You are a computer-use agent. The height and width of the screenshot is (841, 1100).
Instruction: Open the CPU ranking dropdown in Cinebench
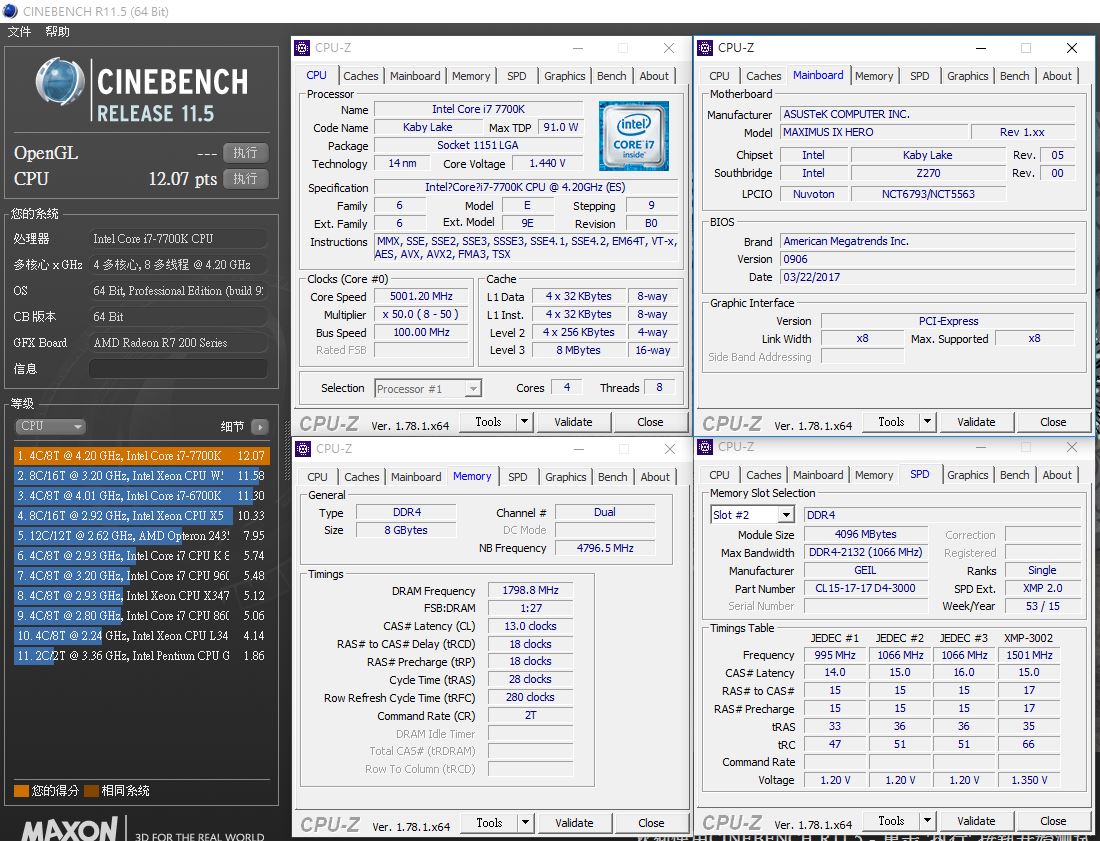[51, 426]
